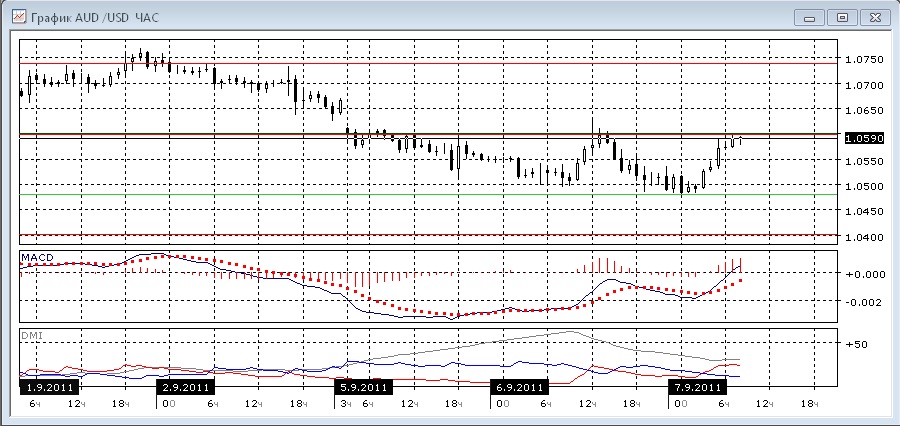900x426 pixels.
Task: Select the 6.9.2011 date marker
Action: [519, 387]
